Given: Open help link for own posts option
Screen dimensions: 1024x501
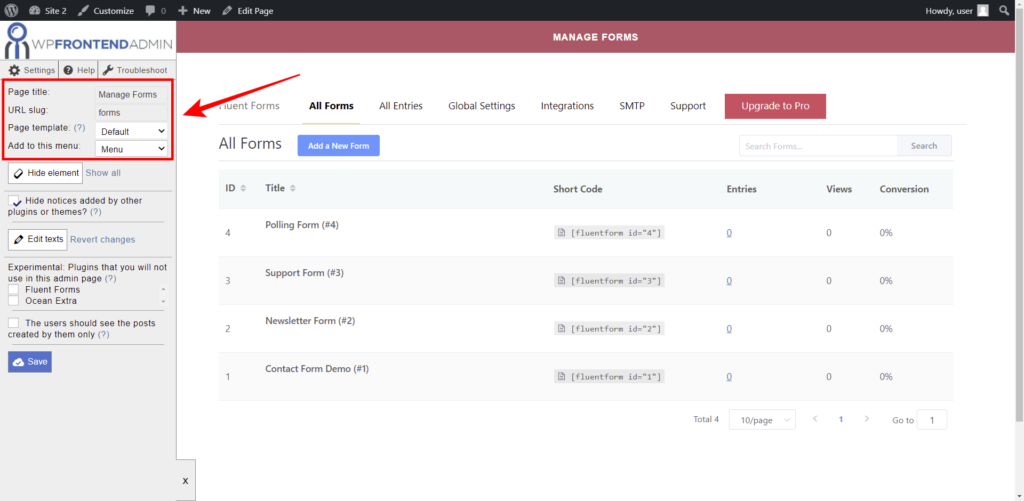Looking at the screenshot, I should [x=103, y=334].
